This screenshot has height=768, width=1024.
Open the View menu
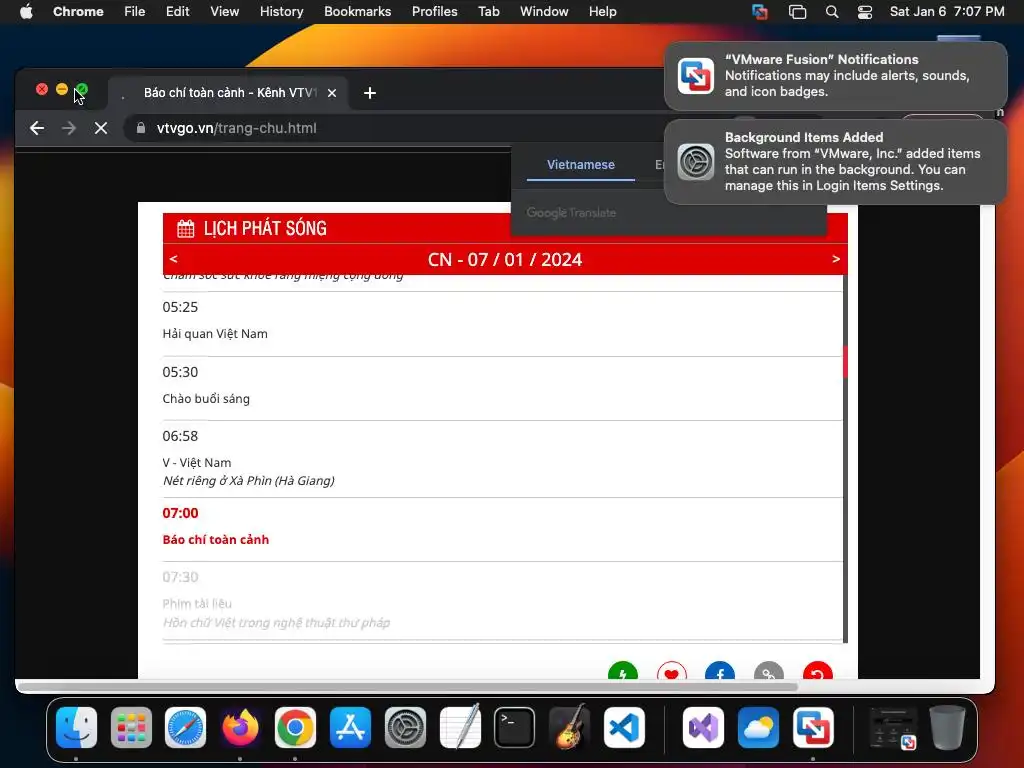point(224,11)
